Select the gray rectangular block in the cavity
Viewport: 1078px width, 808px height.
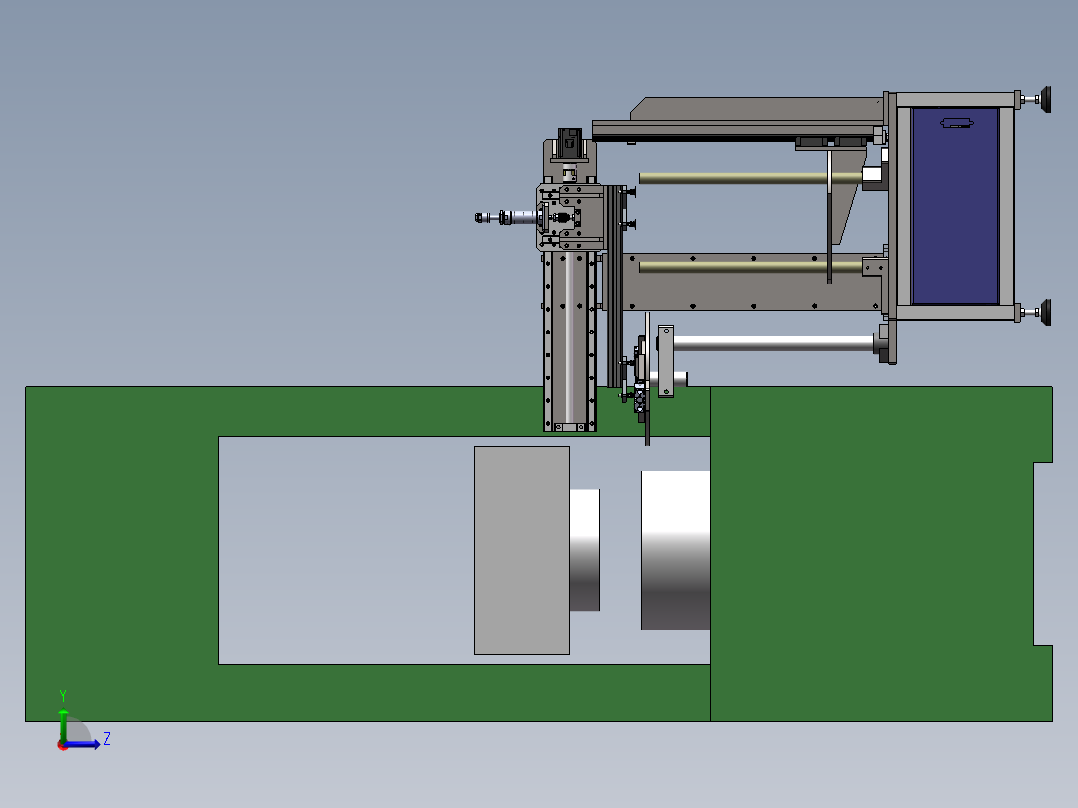coord(522,550)
